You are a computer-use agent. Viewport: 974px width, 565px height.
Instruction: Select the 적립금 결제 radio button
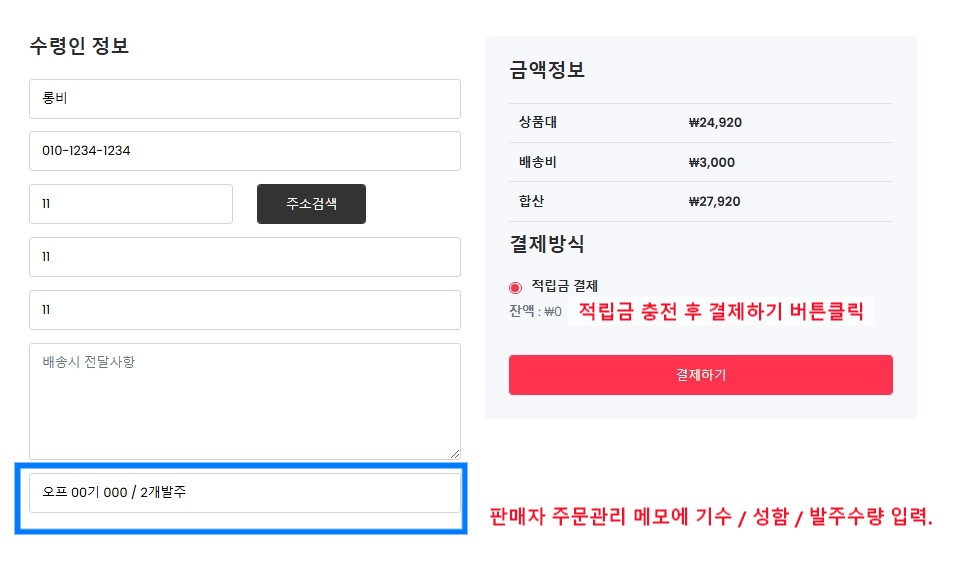tap(516, 287)
